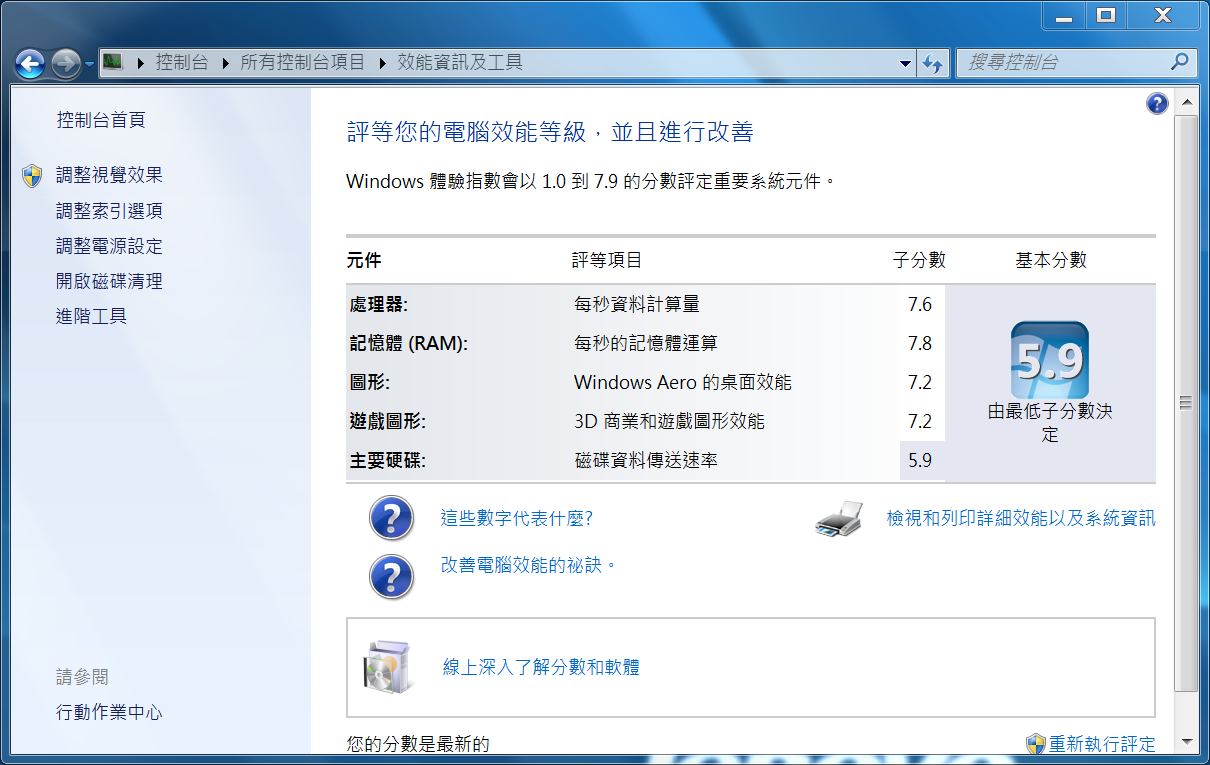Open address bar history dropdown arrow

(x=906, y=63)
